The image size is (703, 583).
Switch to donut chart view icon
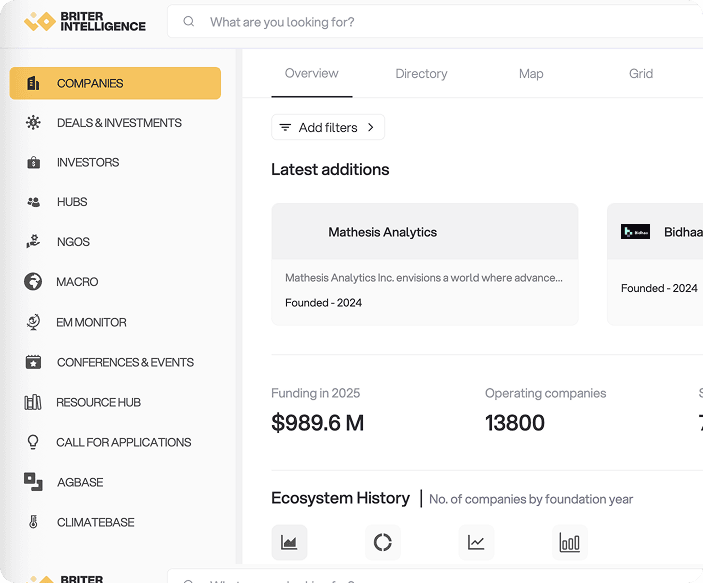[382, 542]
